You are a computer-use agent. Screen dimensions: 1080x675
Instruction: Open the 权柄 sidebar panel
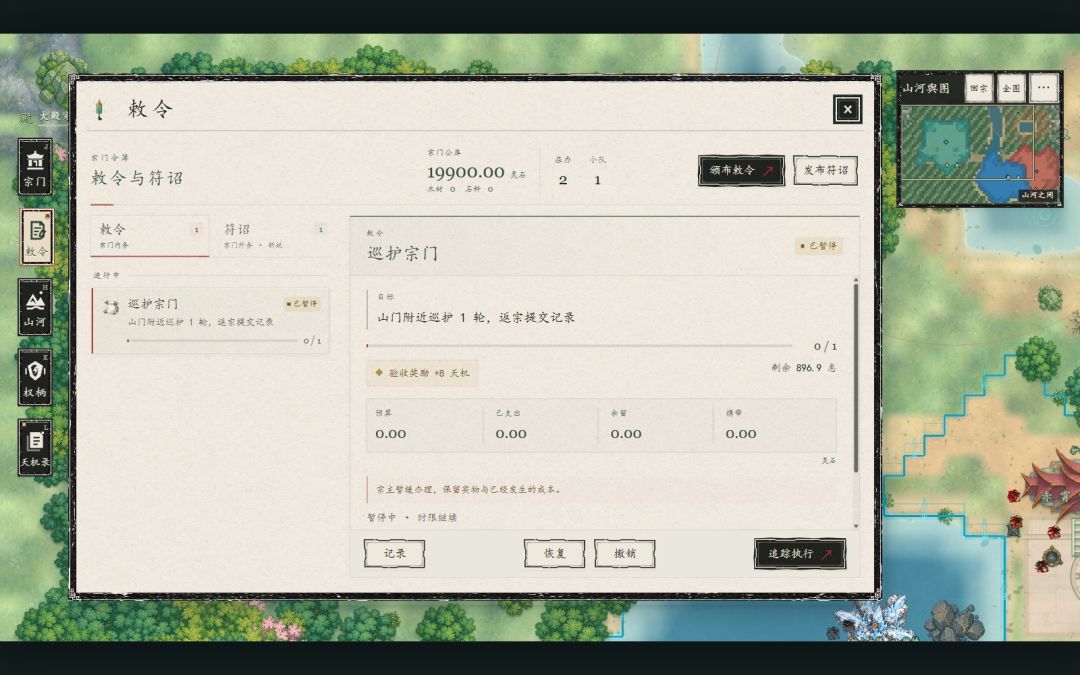pyautogui.click(x=34, y=377)
